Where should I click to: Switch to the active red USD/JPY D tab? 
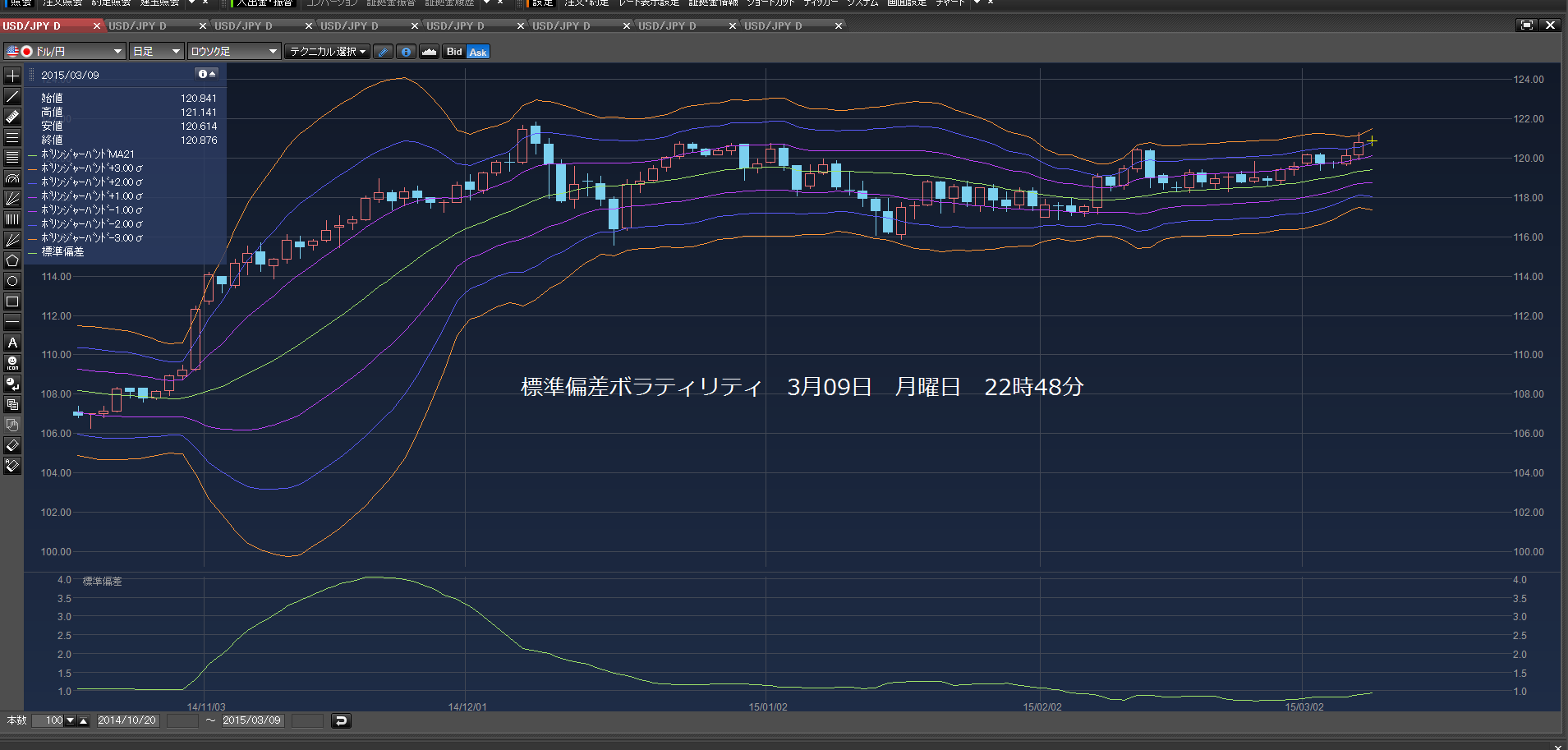[46, 25]
